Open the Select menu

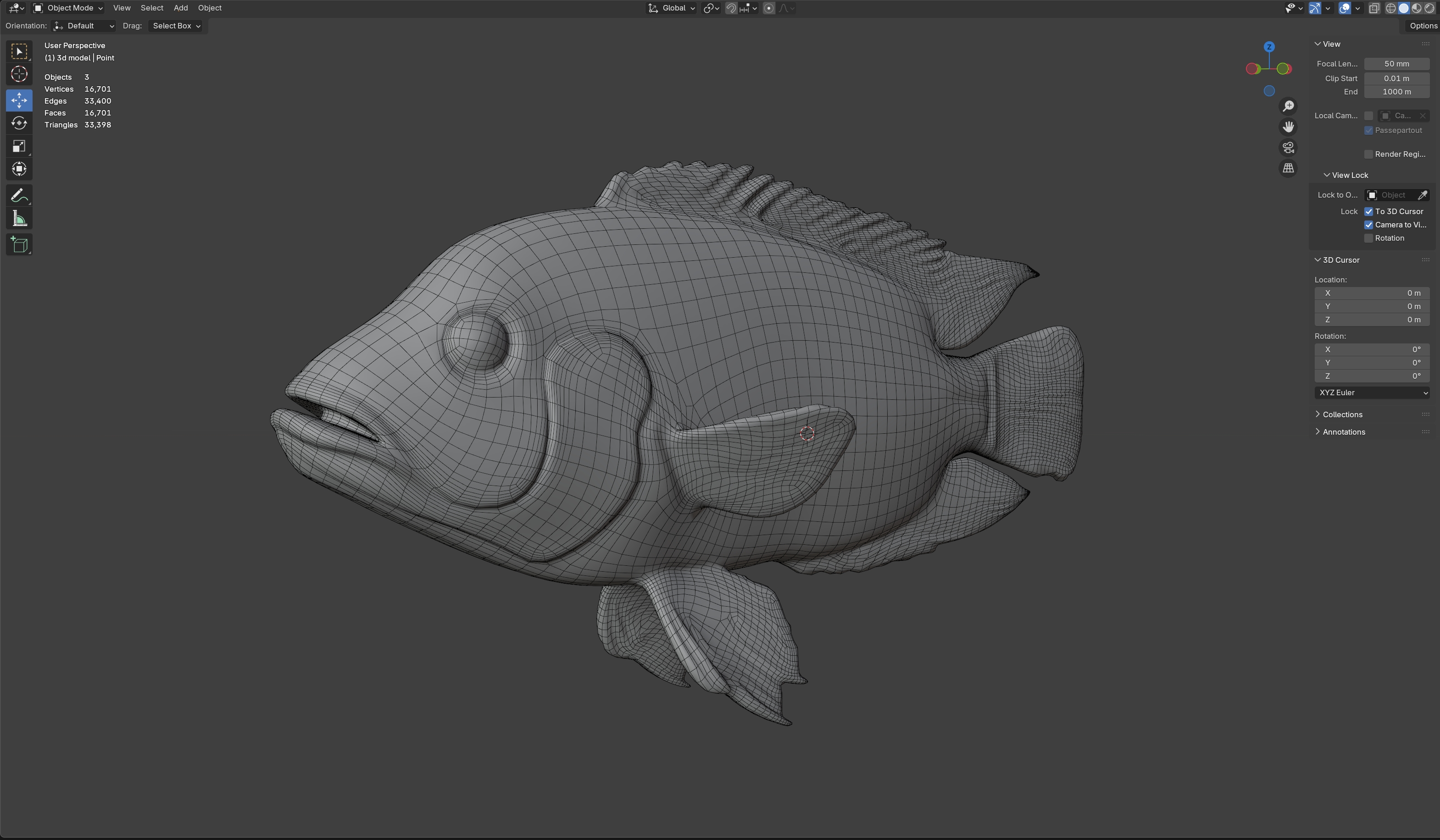coord(152,8)
